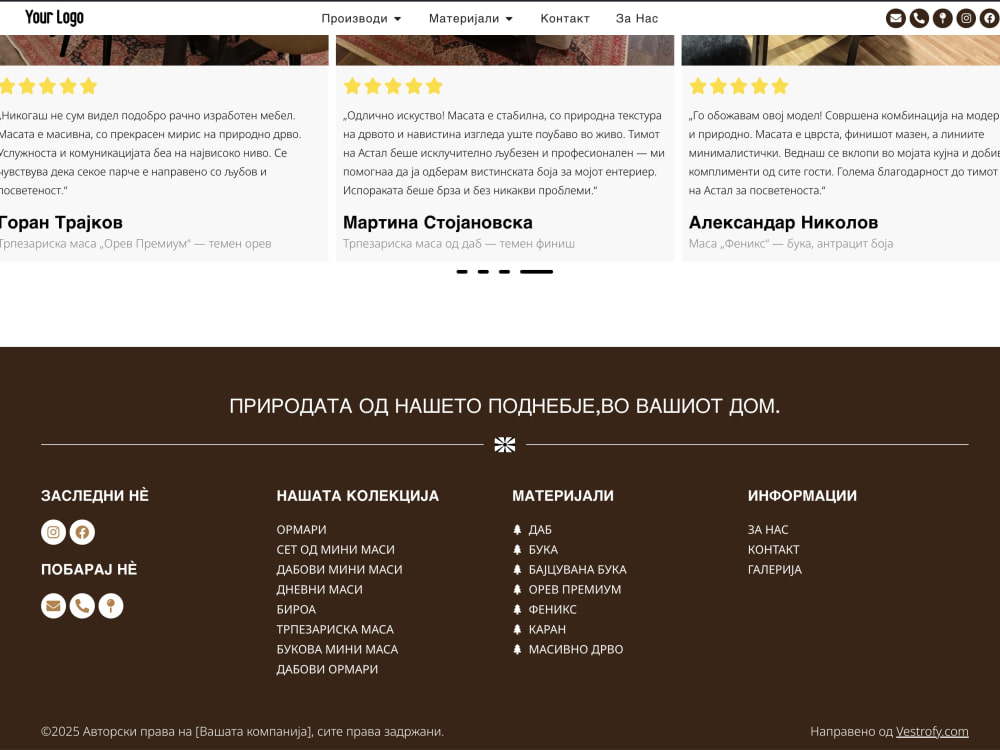Open the location pin icon in the header
The height and width of the screenshot is (750, 1000).
pos(943,18)
